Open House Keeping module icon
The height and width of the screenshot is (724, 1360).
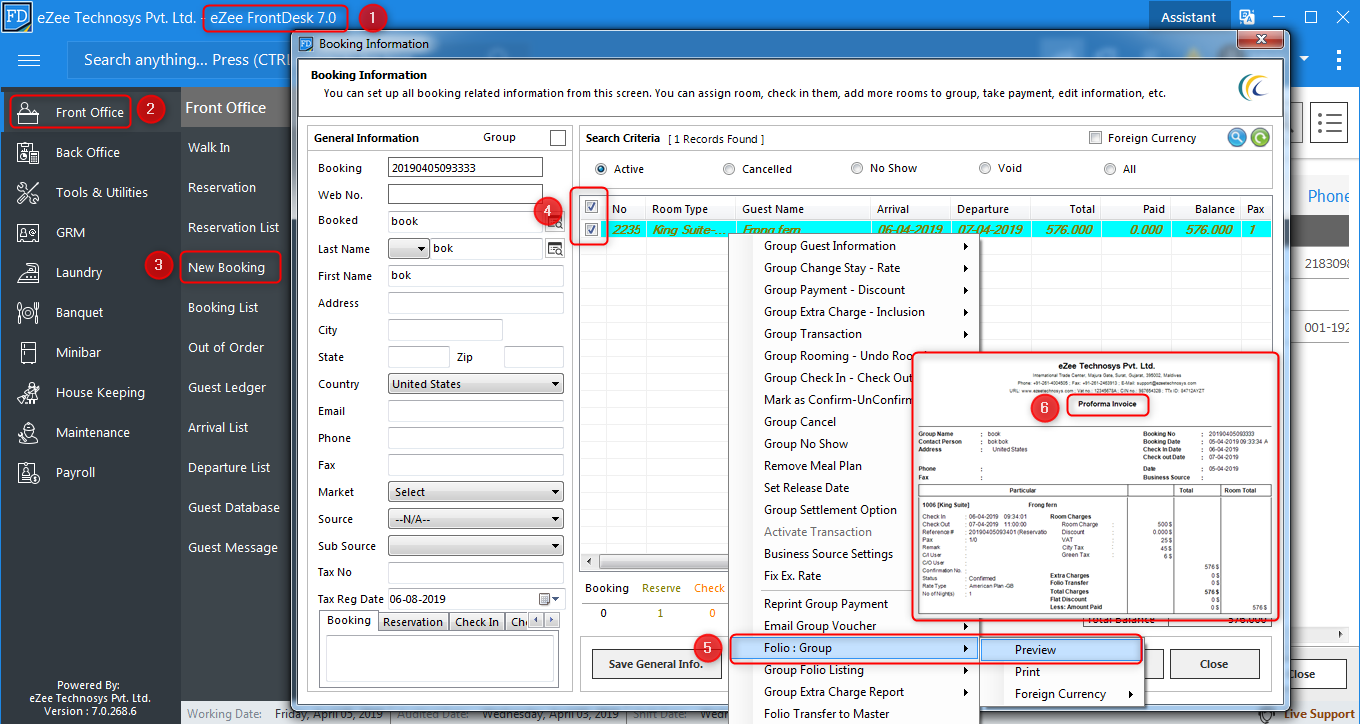(28, 392)
